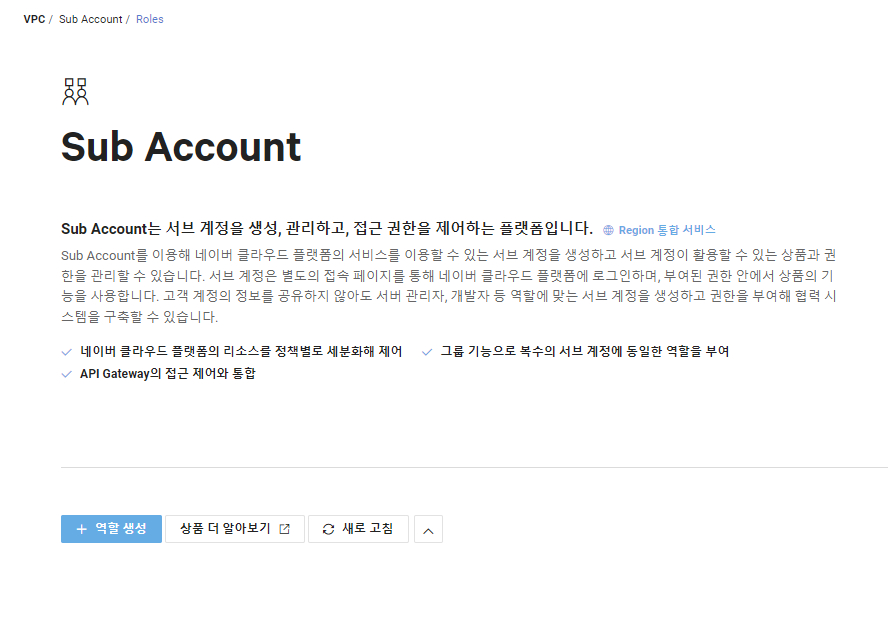Image resolution: width=888 pixels, height=623 pixels.
Task: Click the checkmark icon beside 네이버 클라우드 플랫폼의 리소스 line
Action: [67, 352]
